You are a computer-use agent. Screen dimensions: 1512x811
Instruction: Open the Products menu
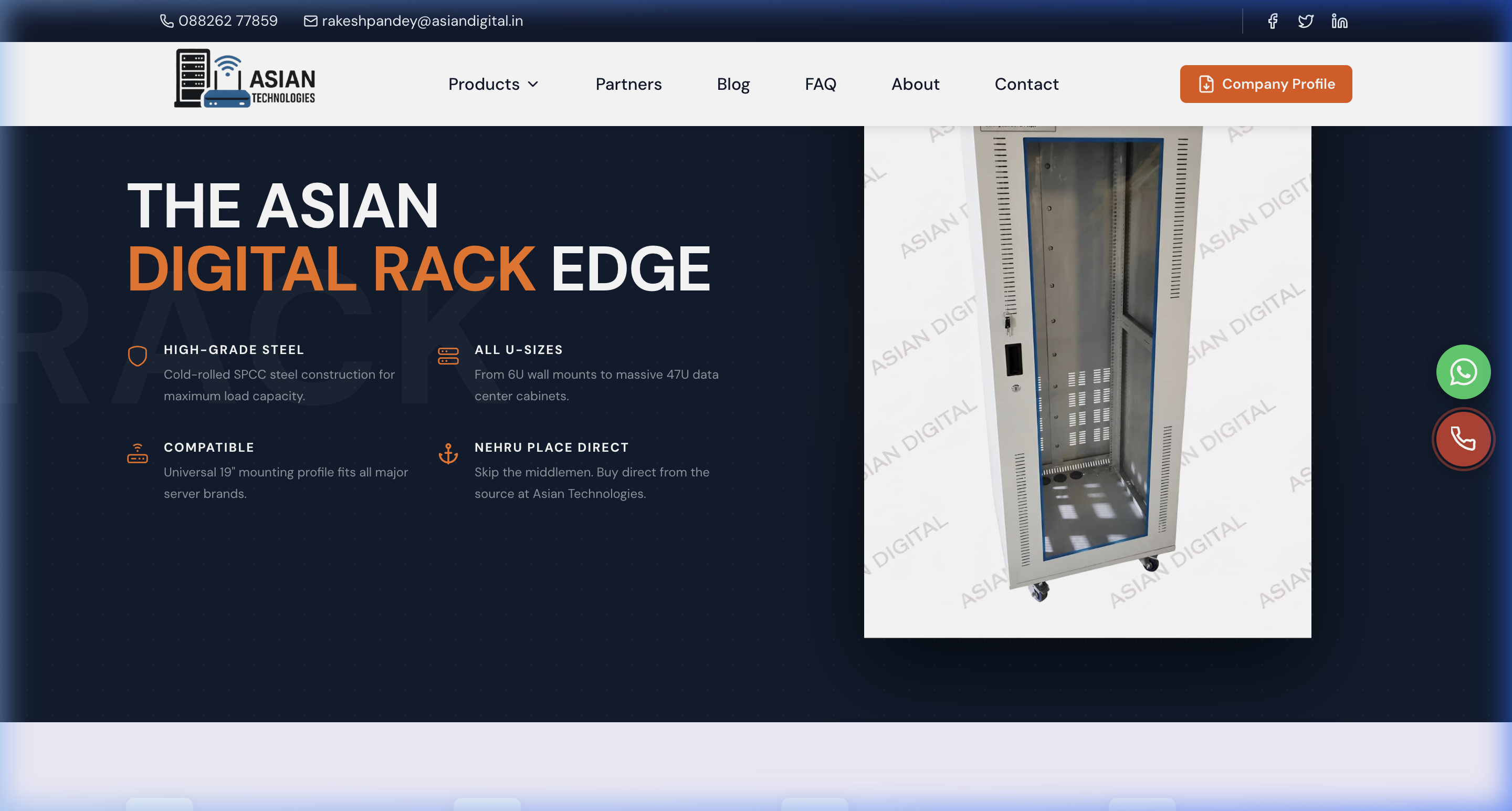[493, 84]
